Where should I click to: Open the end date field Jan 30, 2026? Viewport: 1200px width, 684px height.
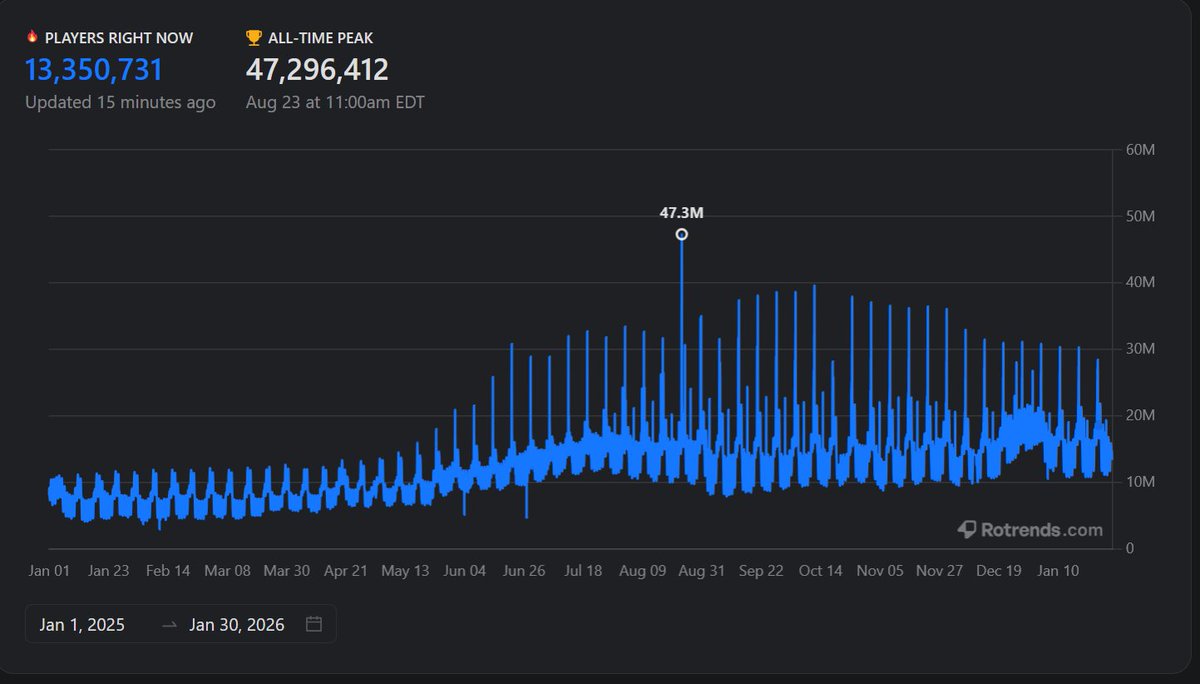[x=237, y=625]
